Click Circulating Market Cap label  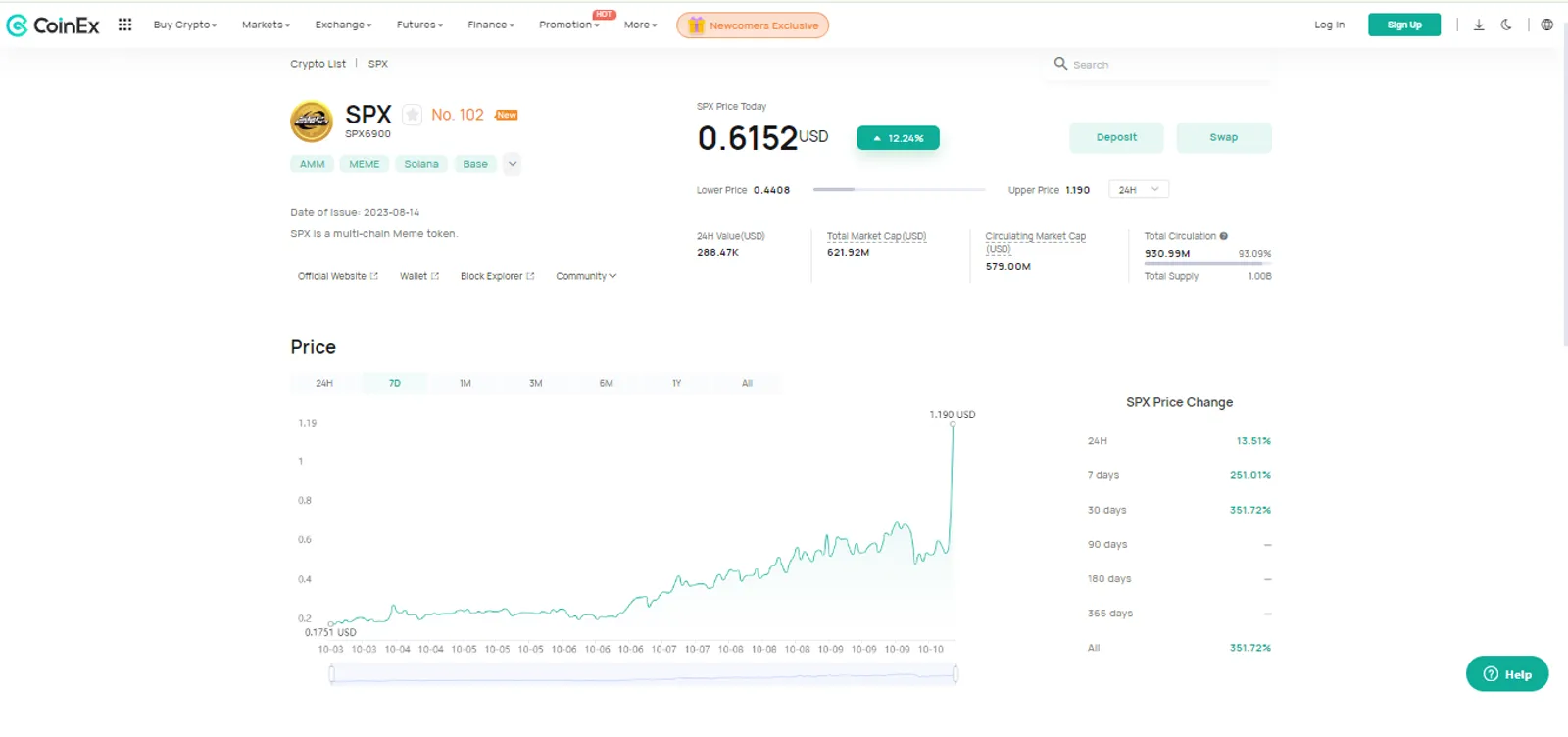pos(1036,242)
